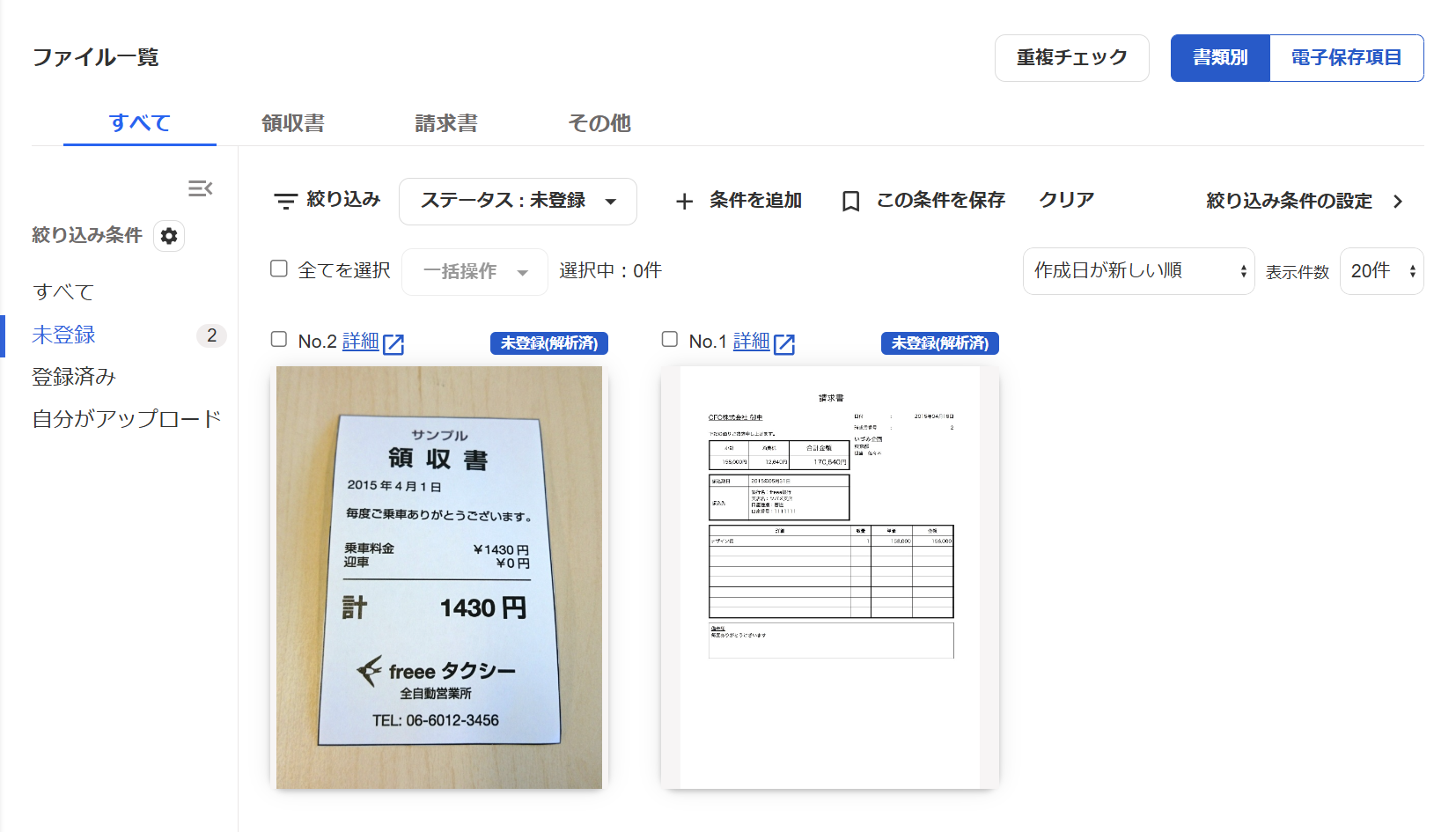
Task: Click No.2 未登録(解析済) status badge
Action: (x=549, y=343)
